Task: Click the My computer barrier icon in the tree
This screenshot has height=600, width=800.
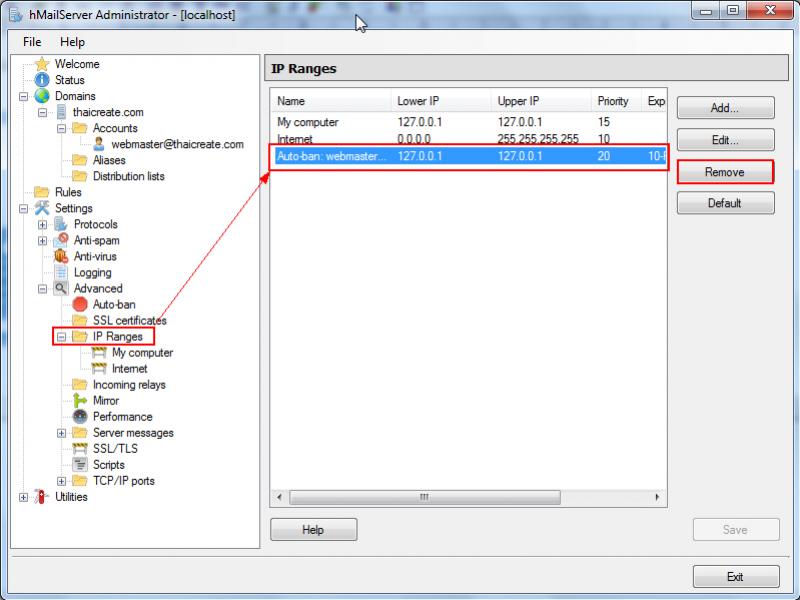Action: click(x=99, y=353)
